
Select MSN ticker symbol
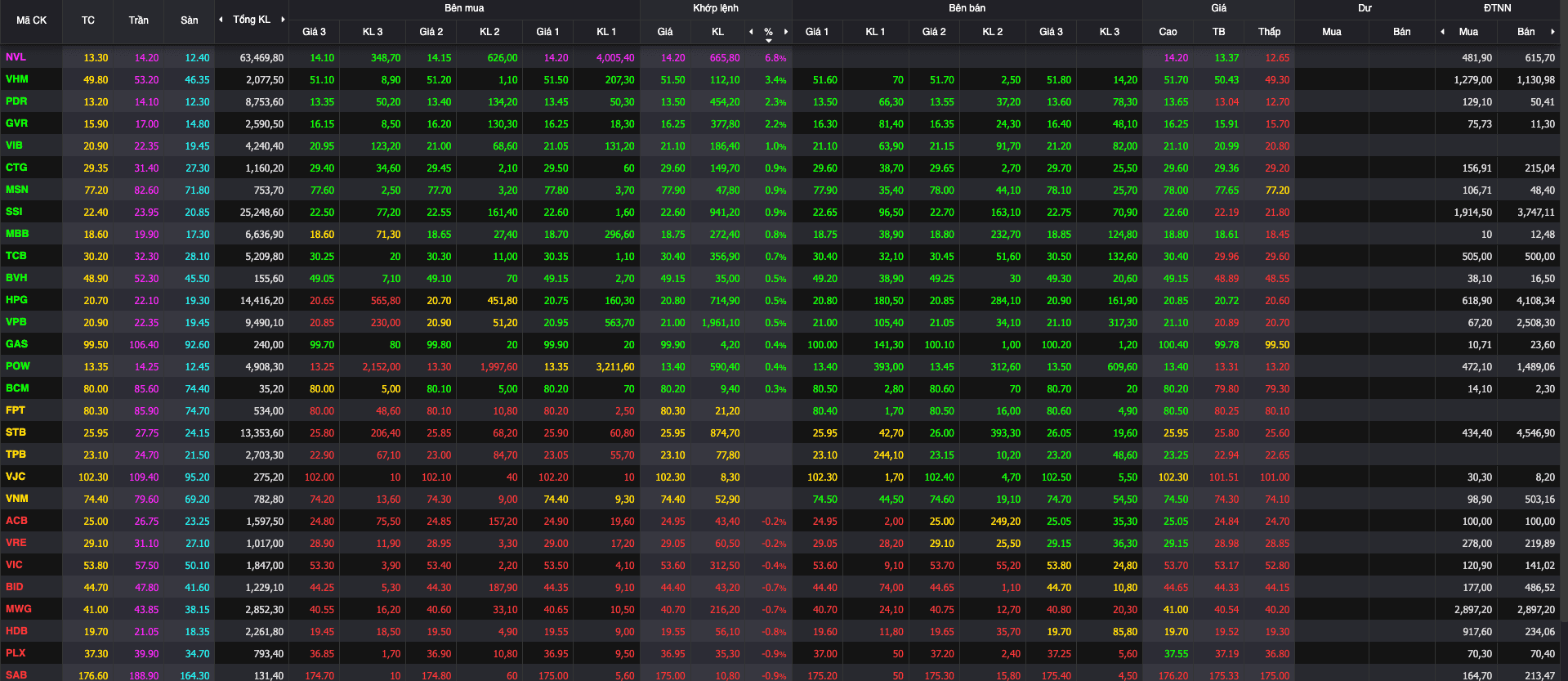(x=16, y=190)
